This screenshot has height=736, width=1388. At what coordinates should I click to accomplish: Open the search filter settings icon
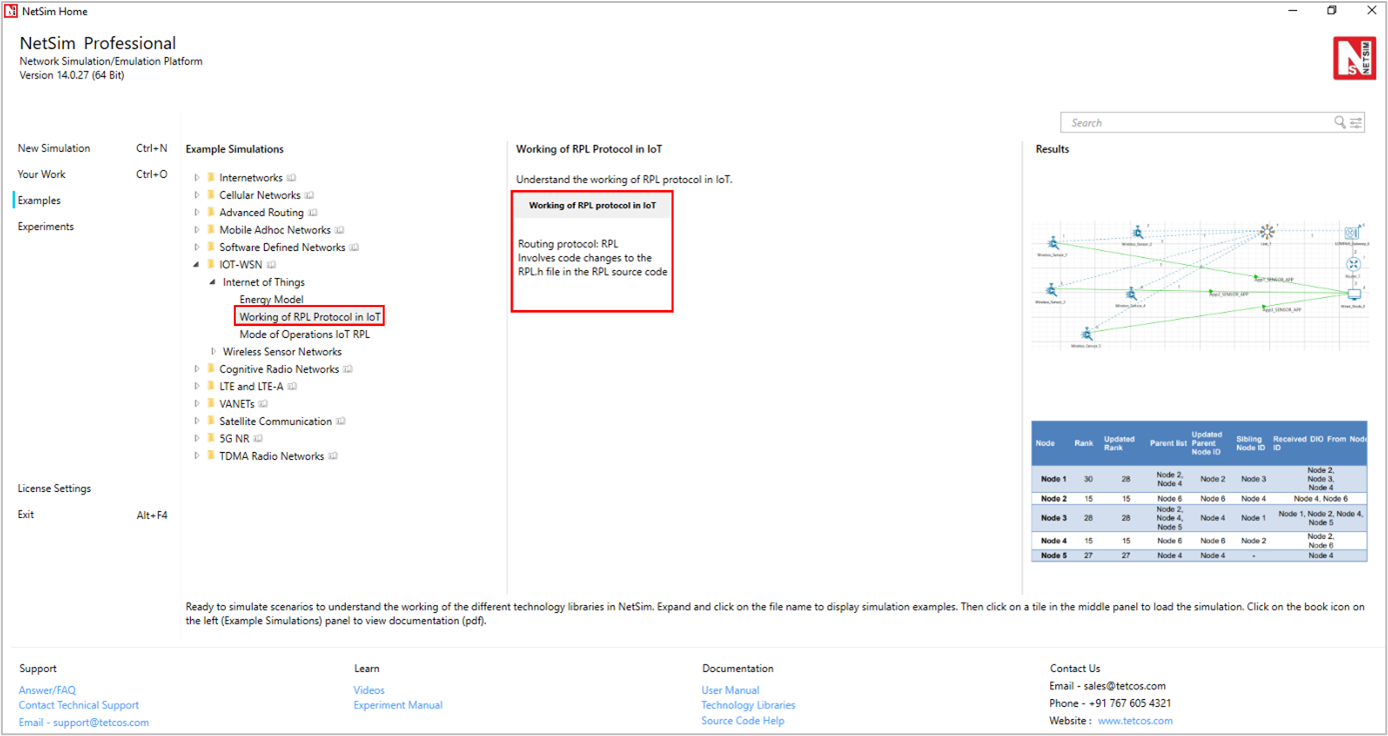pyautogui.click(x=1356, y=123)
